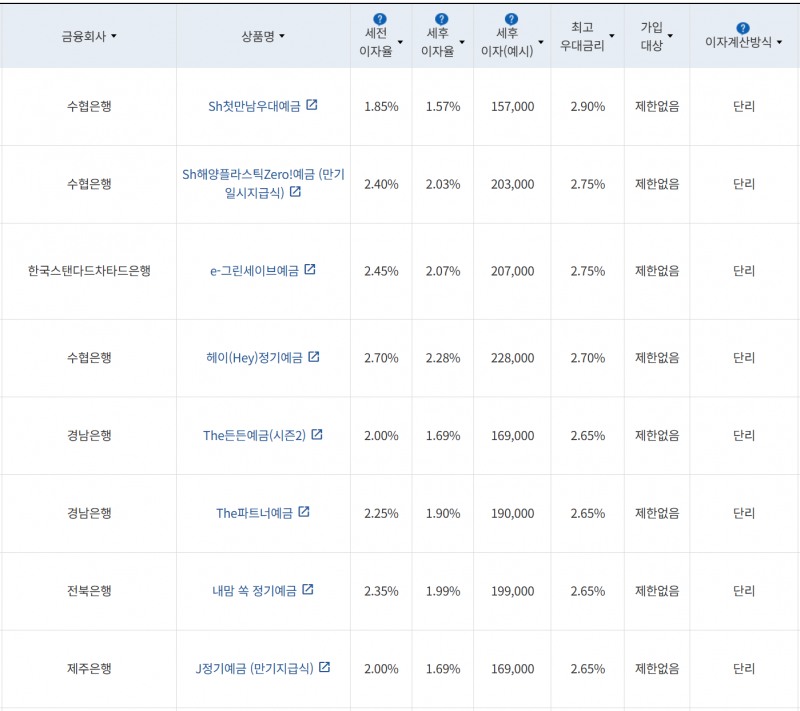Click external link icon beside The파트너예금
This screenshot has height=711, width=800.
pyautogui.click(x=304, y=512)
